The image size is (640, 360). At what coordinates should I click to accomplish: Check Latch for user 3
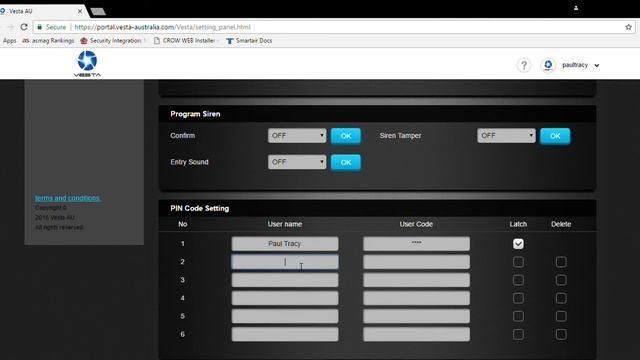coord(518,280)
